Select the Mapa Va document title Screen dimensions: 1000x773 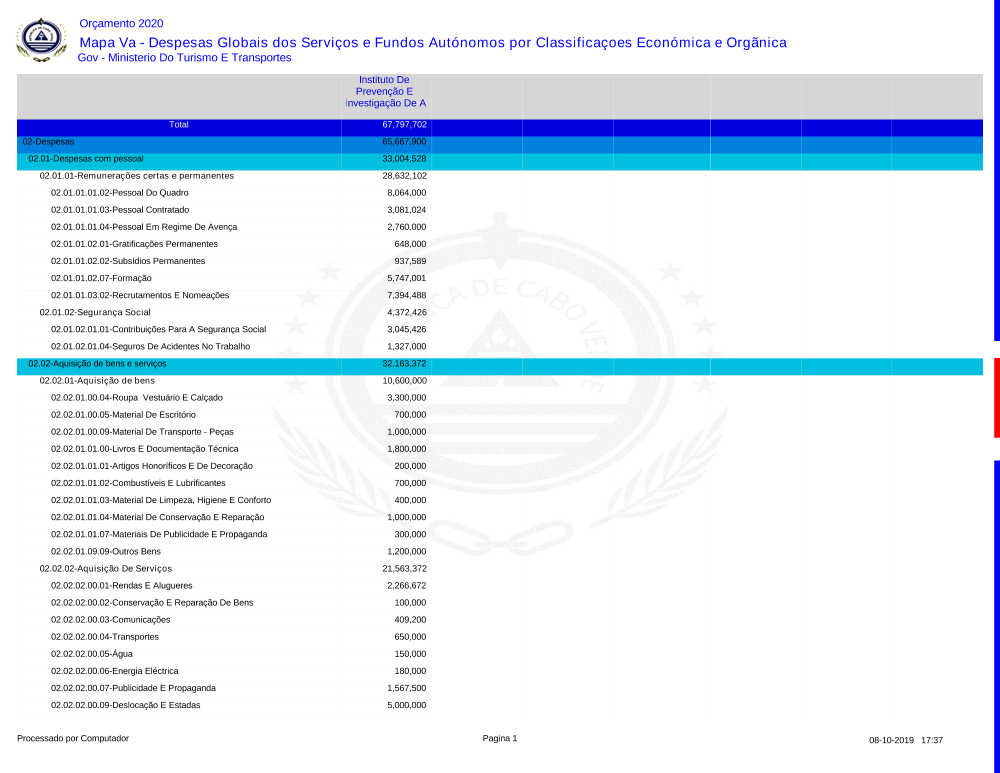432,42
